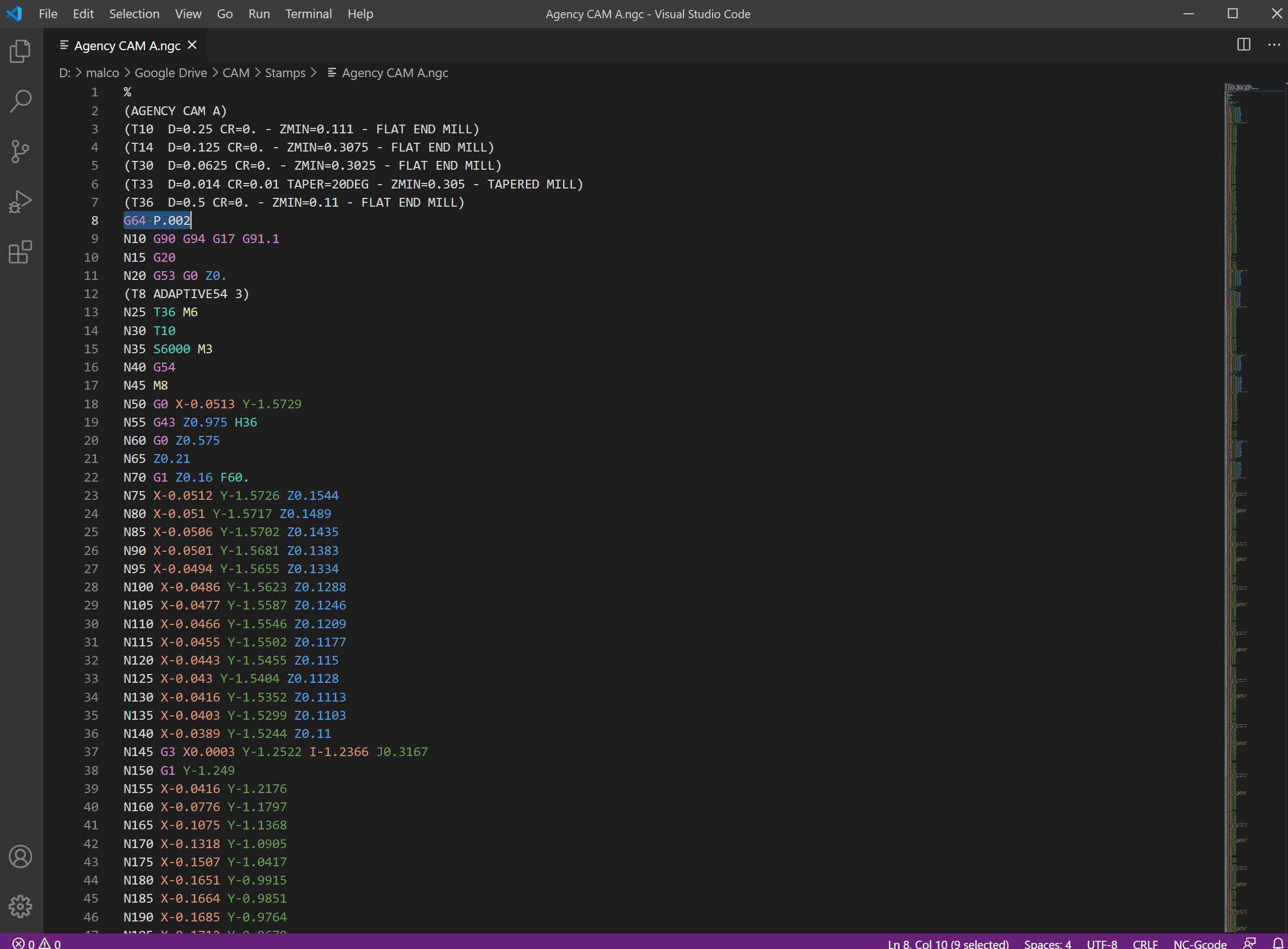1288x949 pixels.
Task: Click the feedback icon in status bar
Action: click(1249, 943)
